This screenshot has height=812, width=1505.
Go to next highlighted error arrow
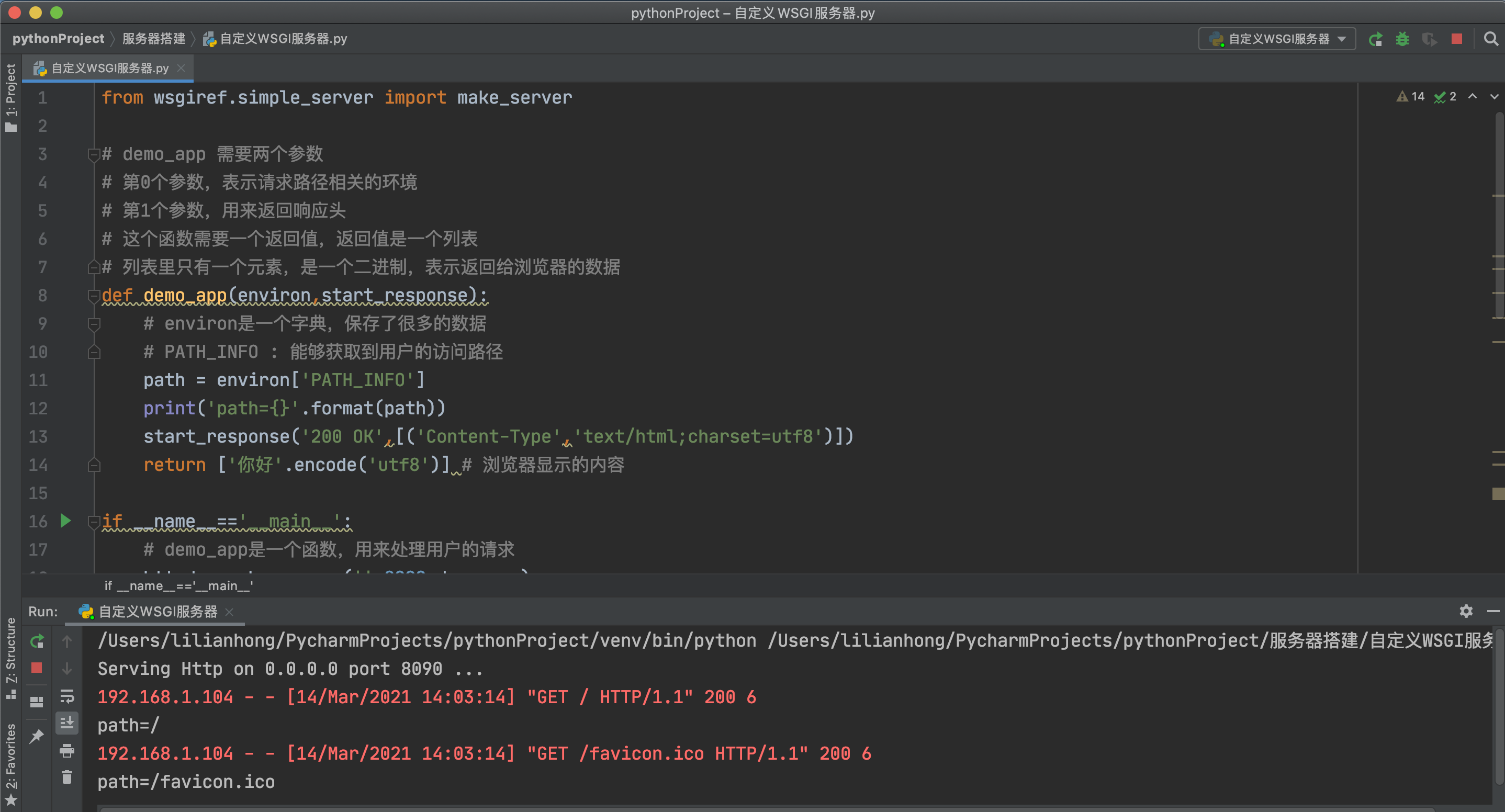[x=1494, y=96]
